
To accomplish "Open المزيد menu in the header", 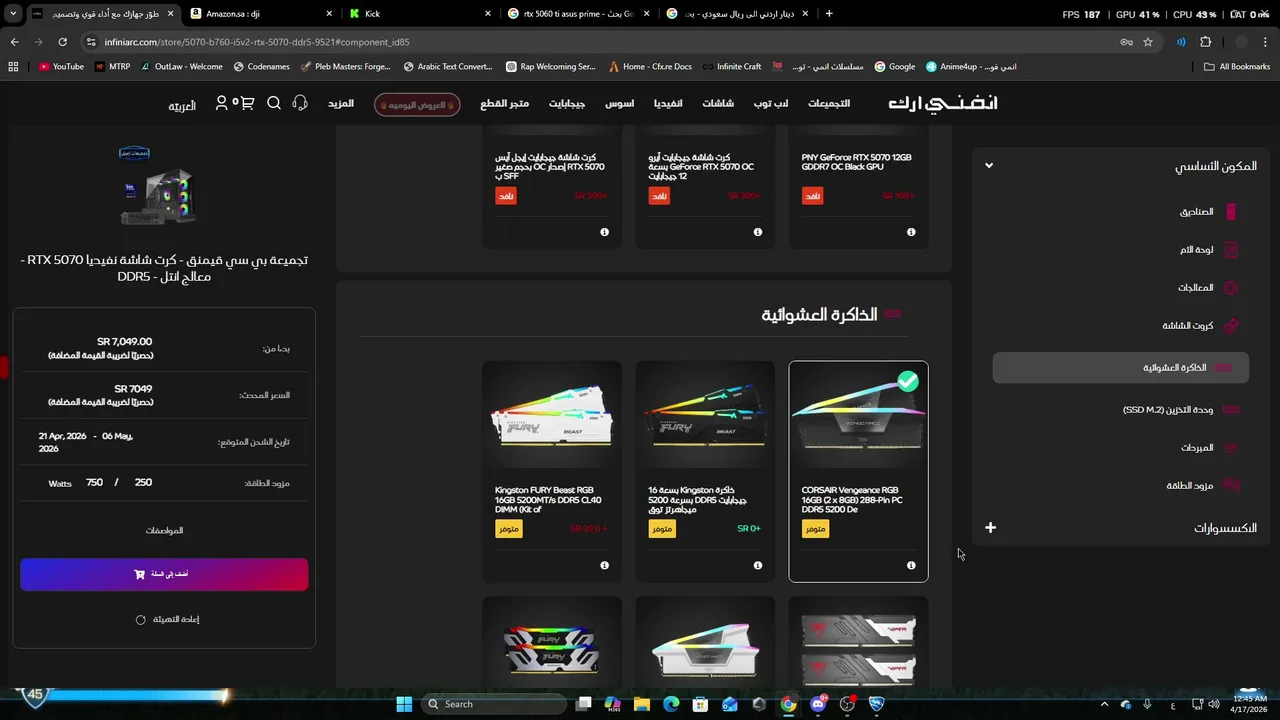I will tap(341, 103).
